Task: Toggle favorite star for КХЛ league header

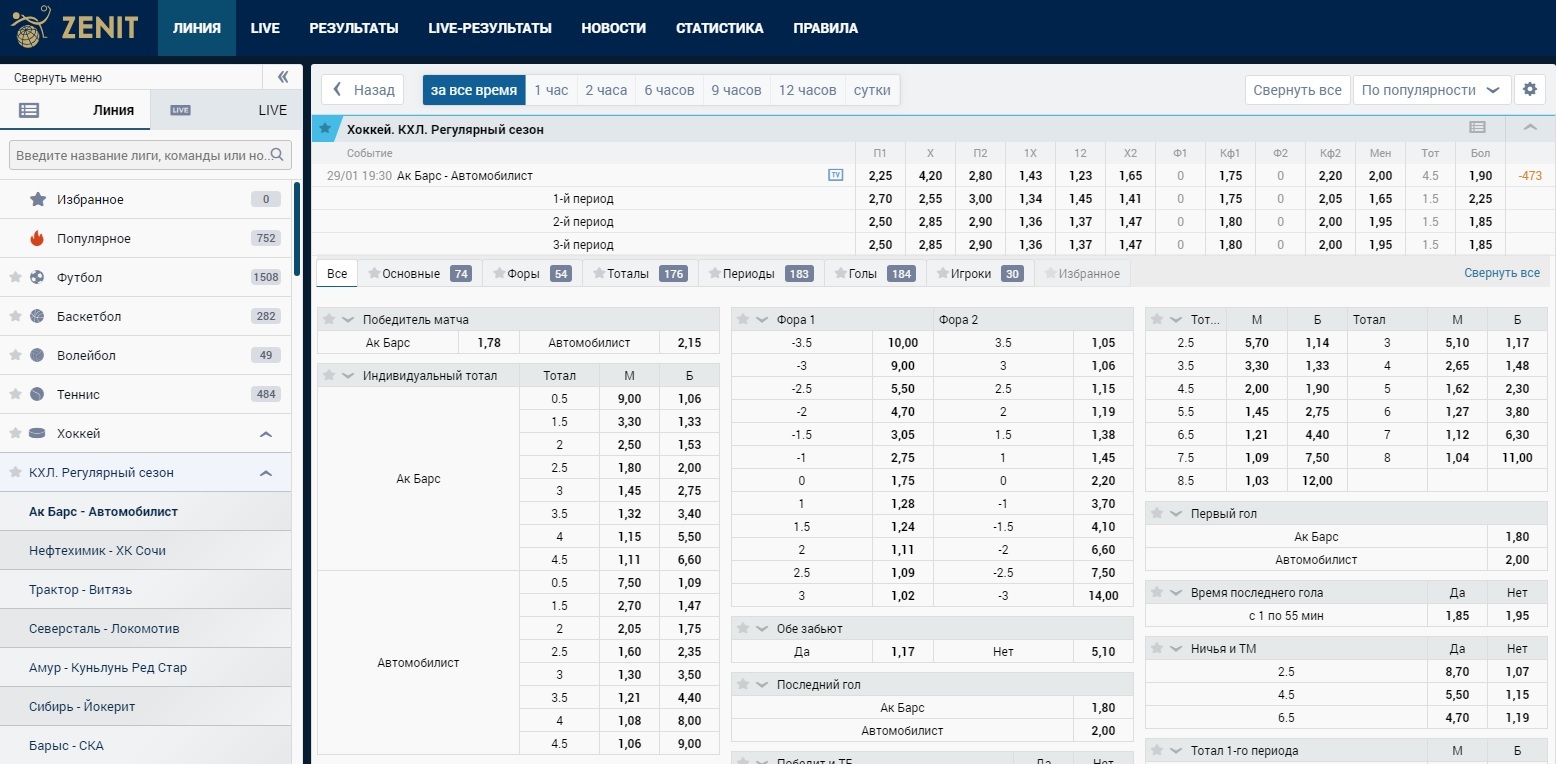Action: click(x=325, y=129)
